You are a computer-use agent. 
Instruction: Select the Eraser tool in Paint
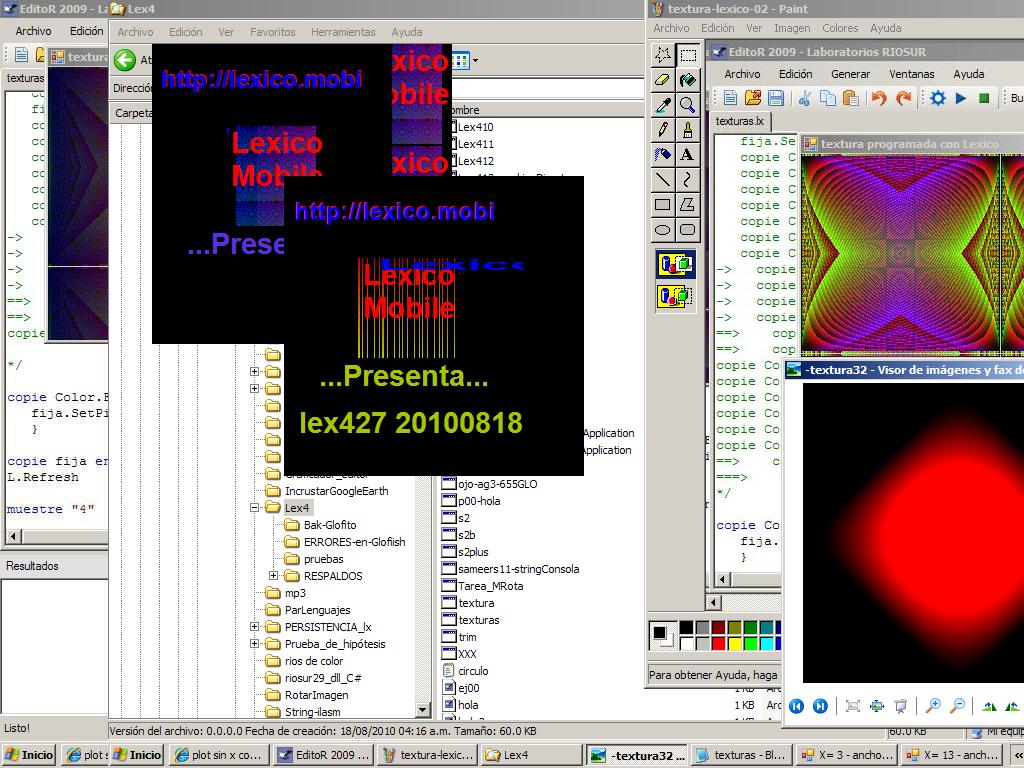pyautogui.click(x=662, y=79)
